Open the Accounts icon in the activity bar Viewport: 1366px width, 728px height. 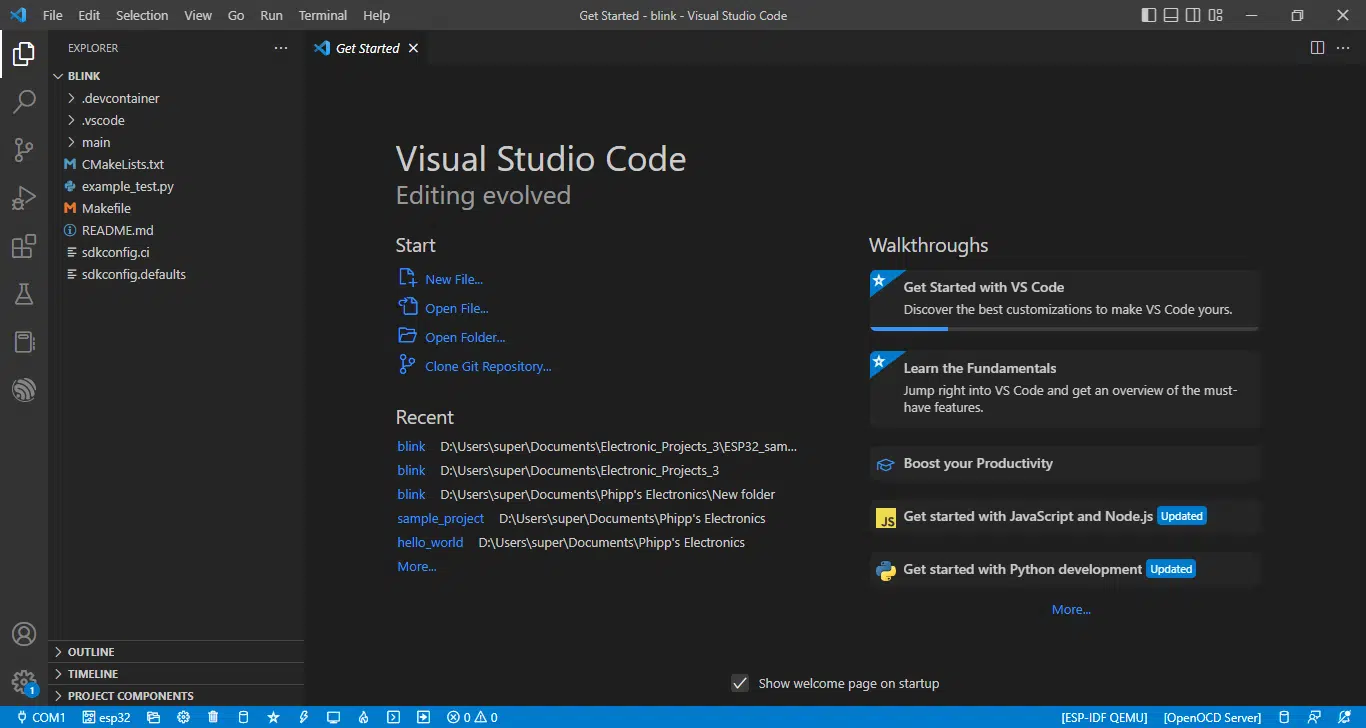(x=24, y=634)
